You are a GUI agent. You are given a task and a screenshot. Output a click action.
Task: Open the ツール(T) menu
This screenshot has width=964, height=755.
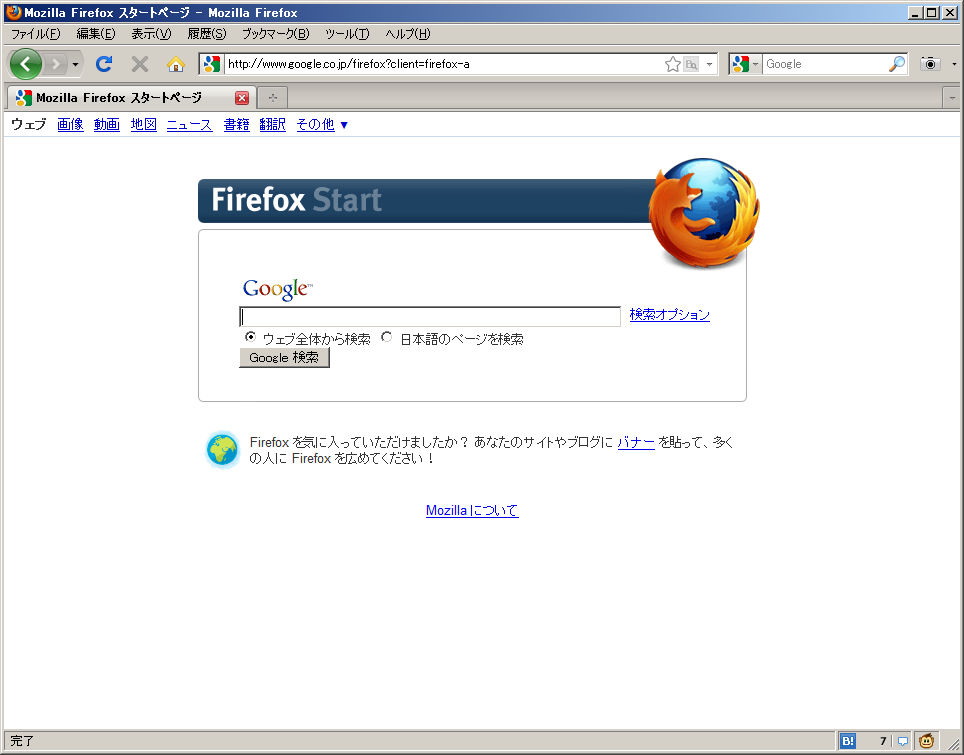[x=347, y=34]
